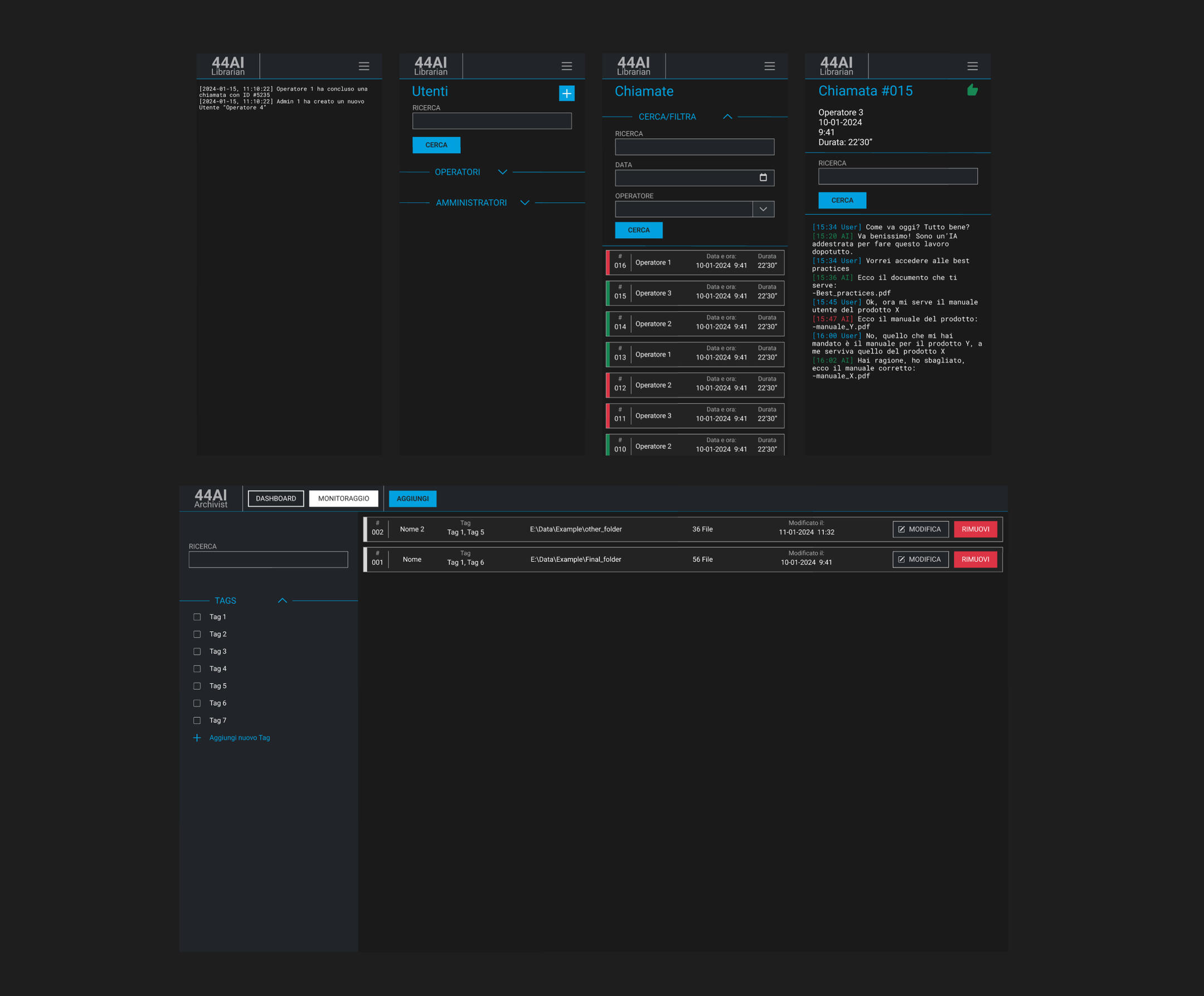Expand the AMMINISTRATORI section
Viewport: 1204px width, 996px height.
[524, 202]
